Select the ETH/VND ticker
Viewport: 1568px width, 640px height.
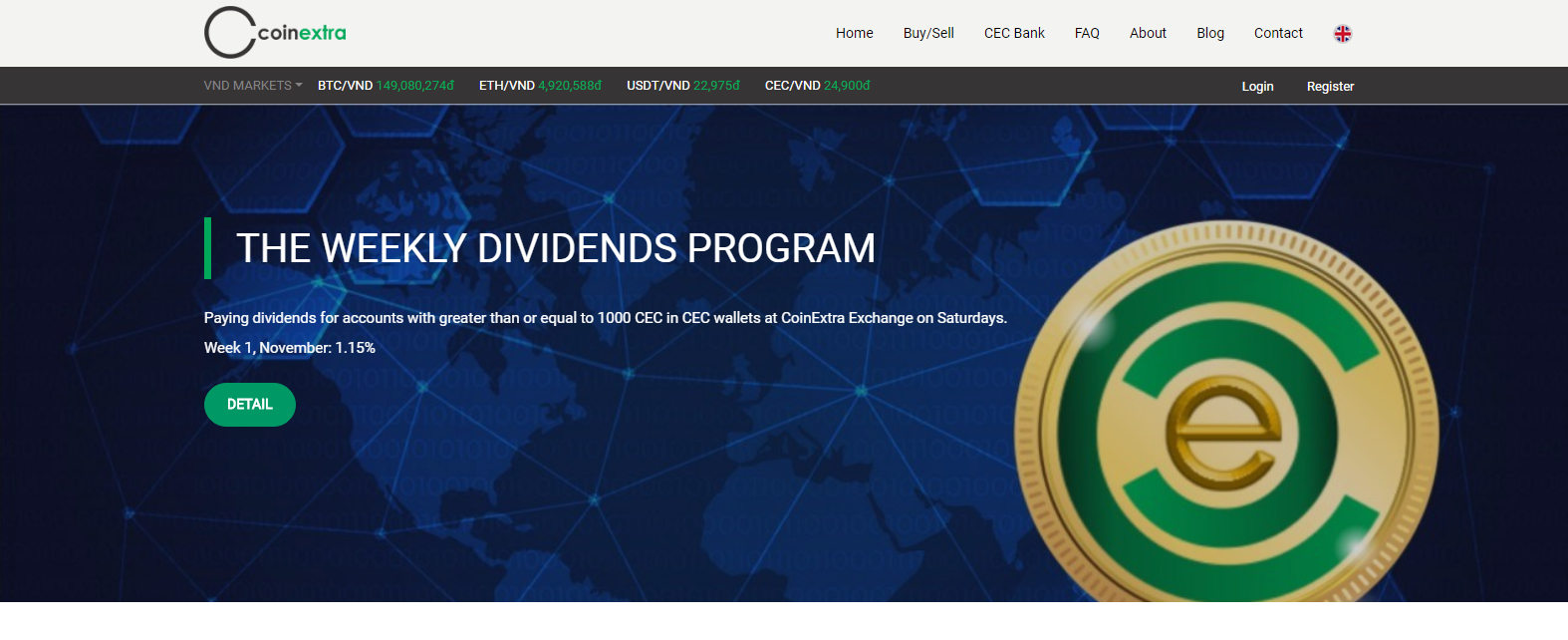point(540,86)
